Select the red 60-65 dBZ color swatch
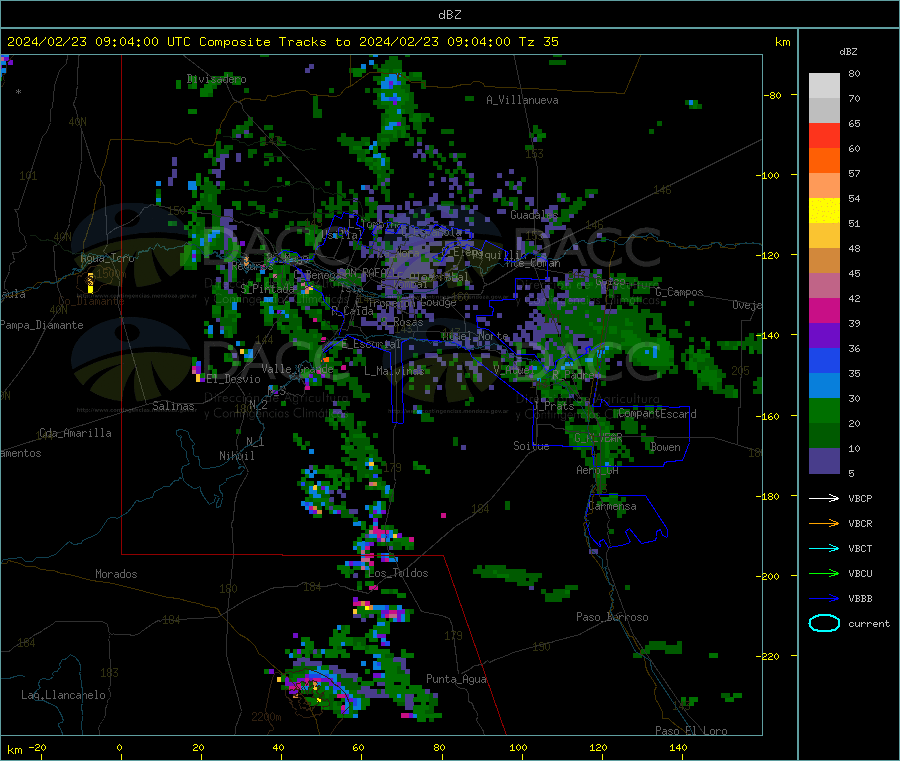This screenshot has width=900, height=761. pos(824,135)
